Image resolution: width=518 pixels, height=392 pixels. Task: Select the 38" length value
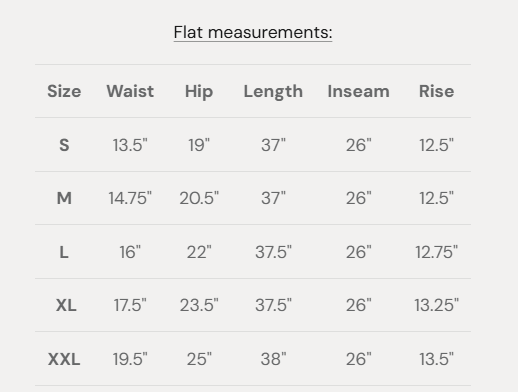coord(273,359)
